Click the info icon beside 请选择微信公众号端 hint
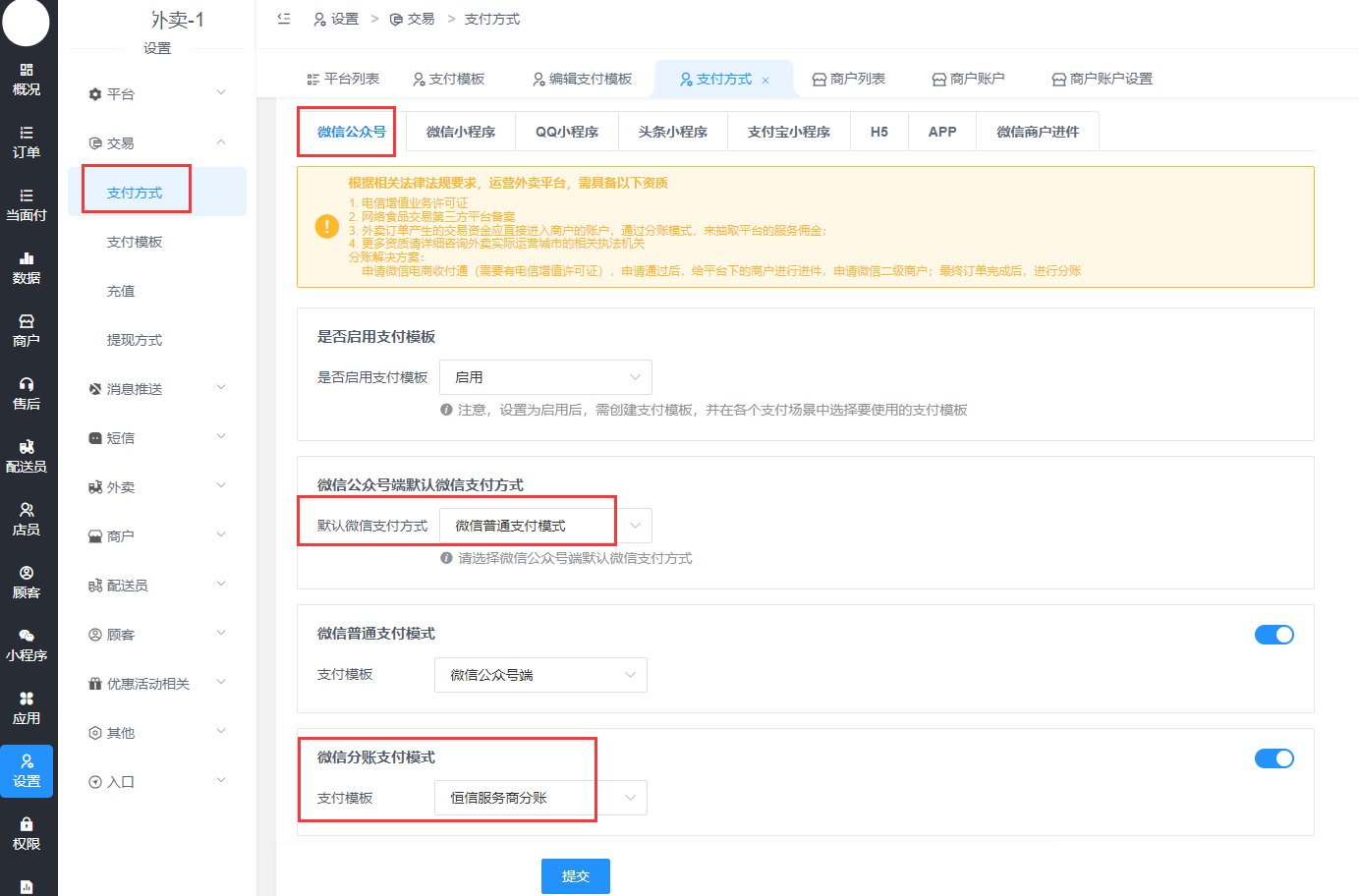 (x=446, y=558)
